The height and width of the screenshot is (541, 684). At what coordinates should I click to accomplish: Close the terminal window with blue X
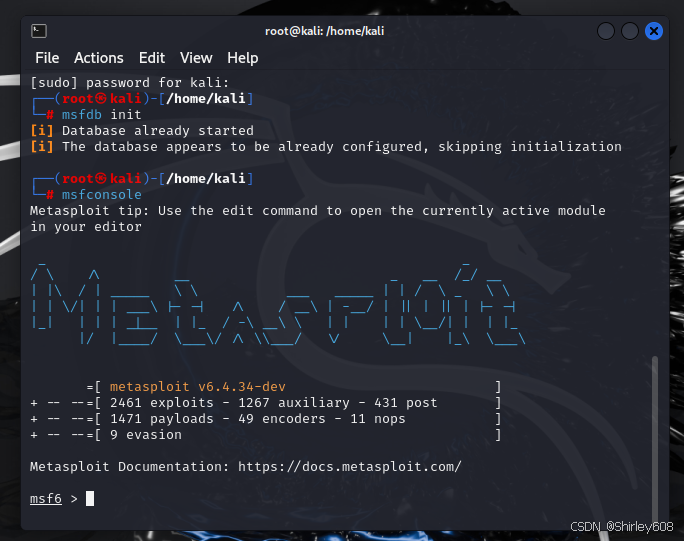[x=653, y=31]
